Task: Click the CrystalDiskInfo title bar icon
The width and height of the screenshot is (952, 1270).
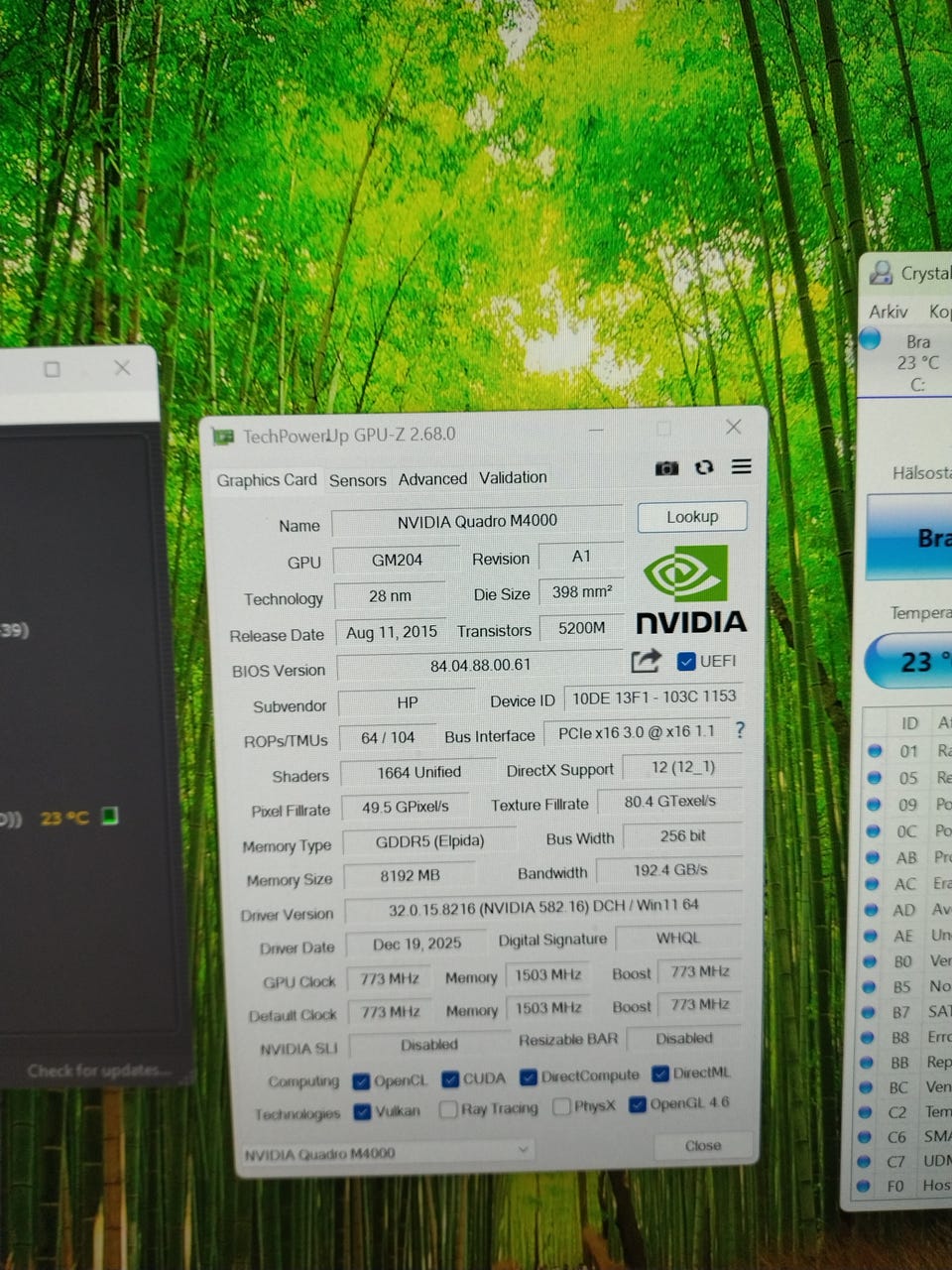Action: tap(880, 271)
